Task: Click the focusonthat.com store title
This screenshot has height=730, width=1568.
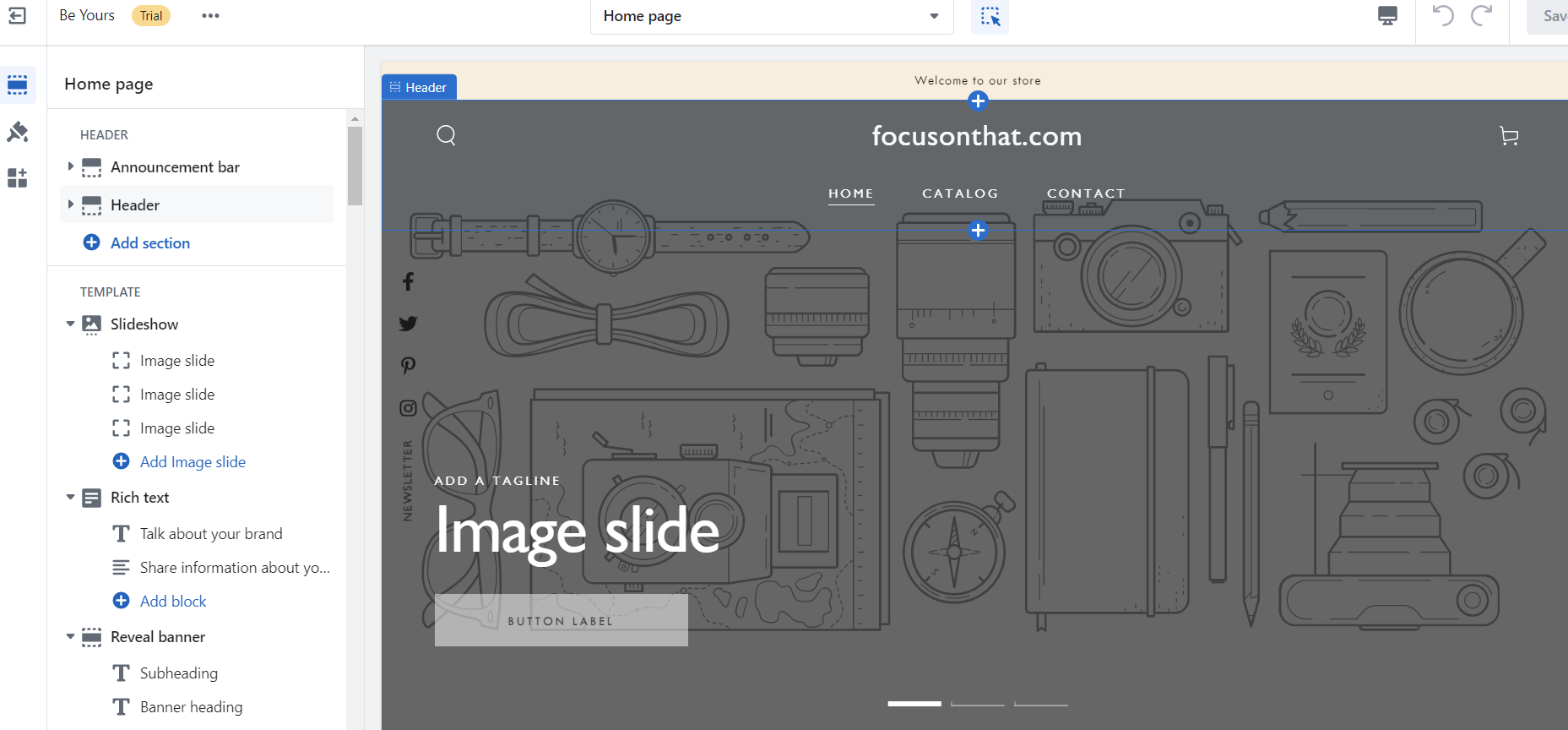Action: (977, 136)
